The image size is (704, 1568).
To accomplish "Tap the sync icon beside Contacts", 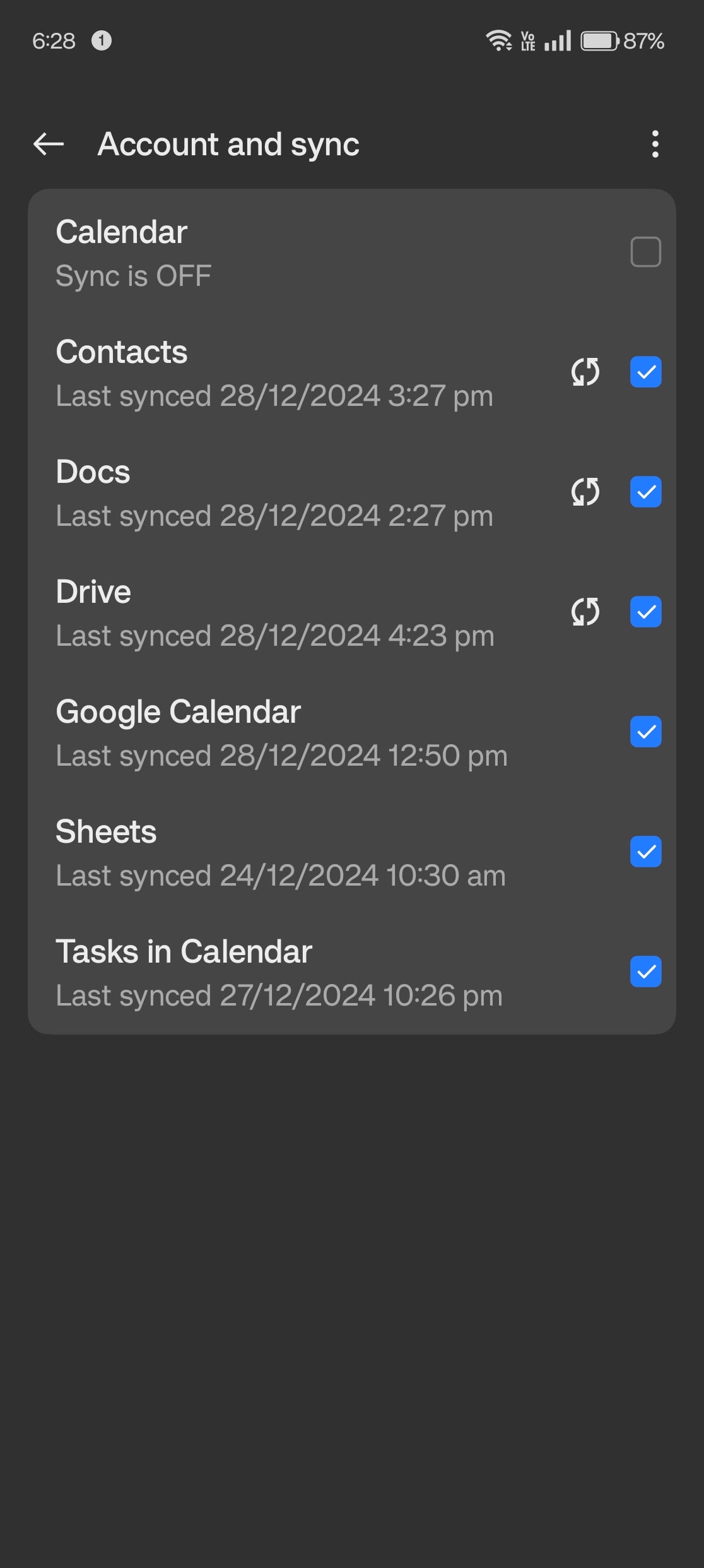I will tap(585, 372).
